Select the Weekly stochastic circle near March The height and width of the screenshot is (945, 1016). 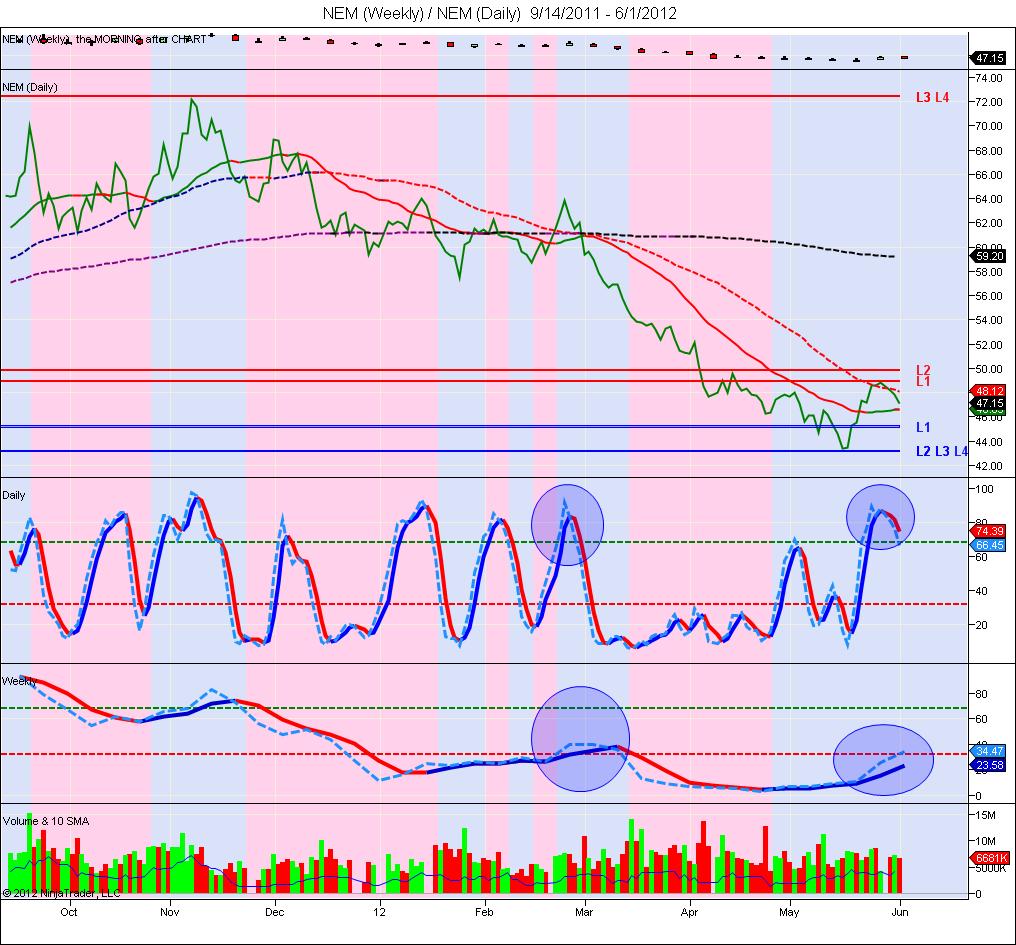581,739
